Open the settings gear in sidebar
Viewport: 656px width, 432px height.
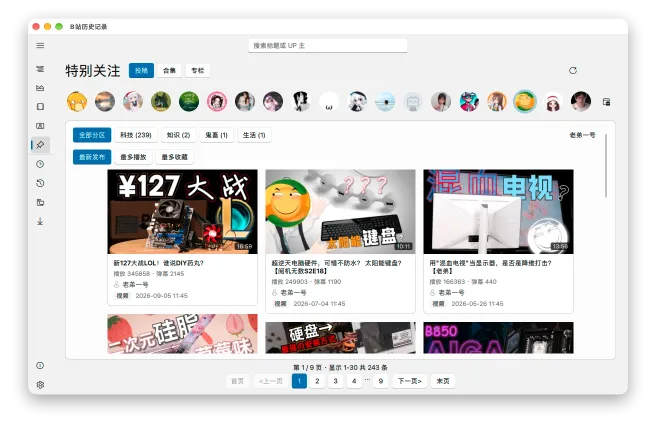40,385
